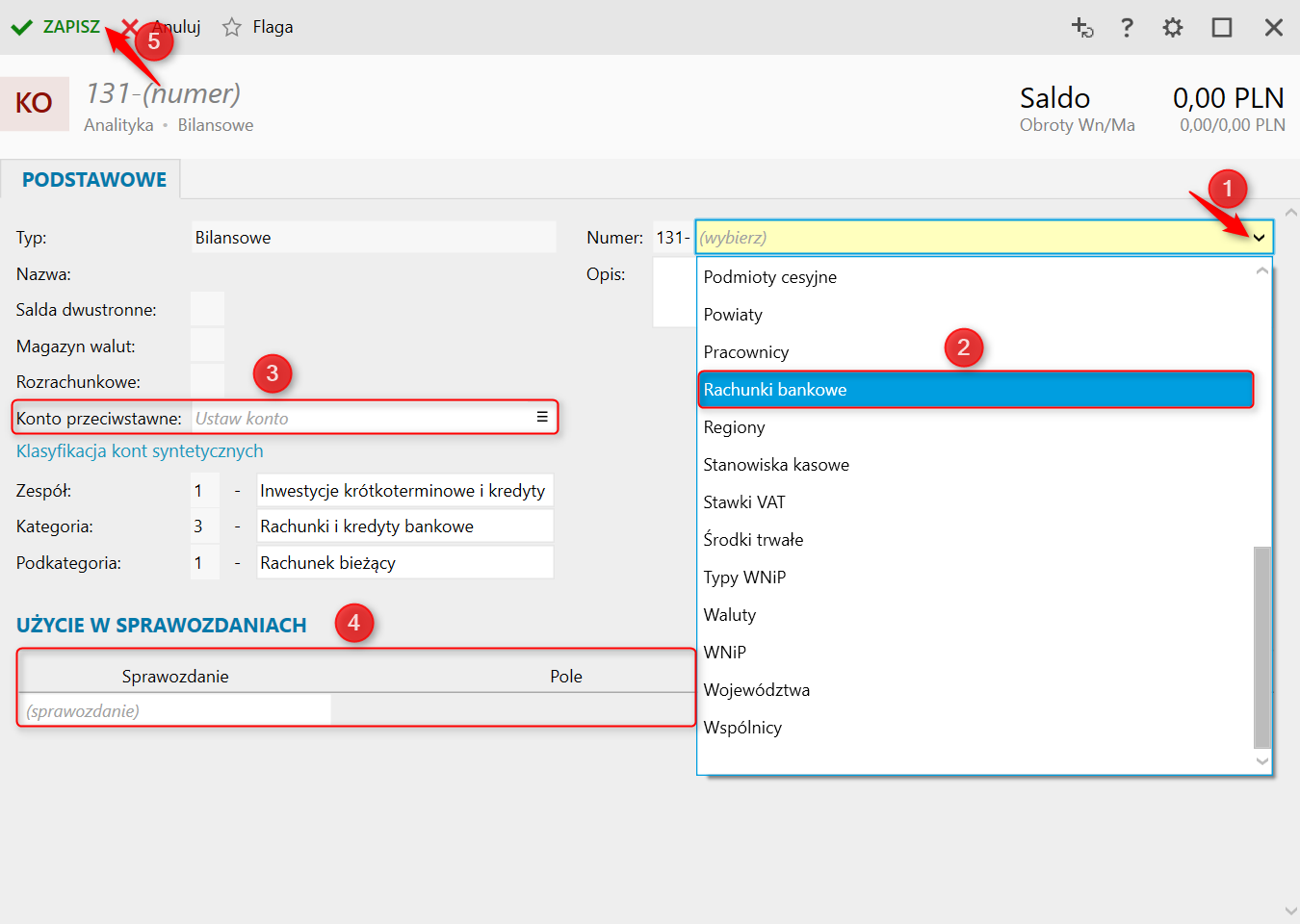Viewport: 1300px width, 924px height.
Task: Click the add-with-refresh plus icon
Action: point(1082,27)
